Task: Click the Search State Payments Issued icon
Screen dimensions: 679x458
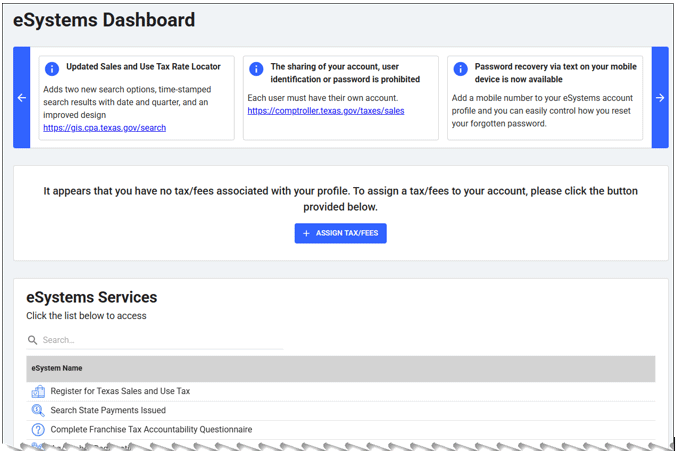Action: (38, 410)
